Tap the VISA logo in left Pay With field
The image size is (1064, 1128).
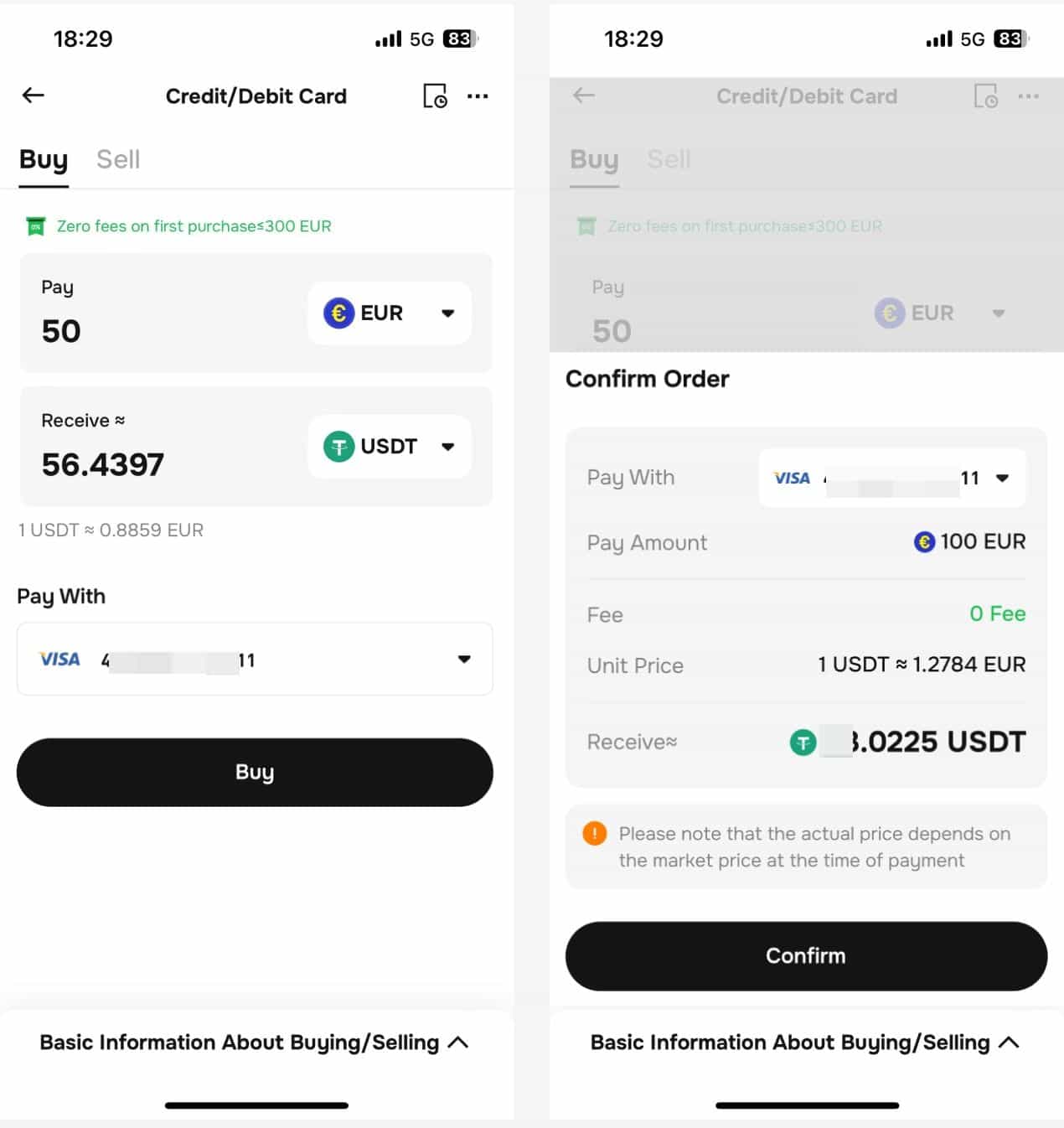[x=60, y=660]
